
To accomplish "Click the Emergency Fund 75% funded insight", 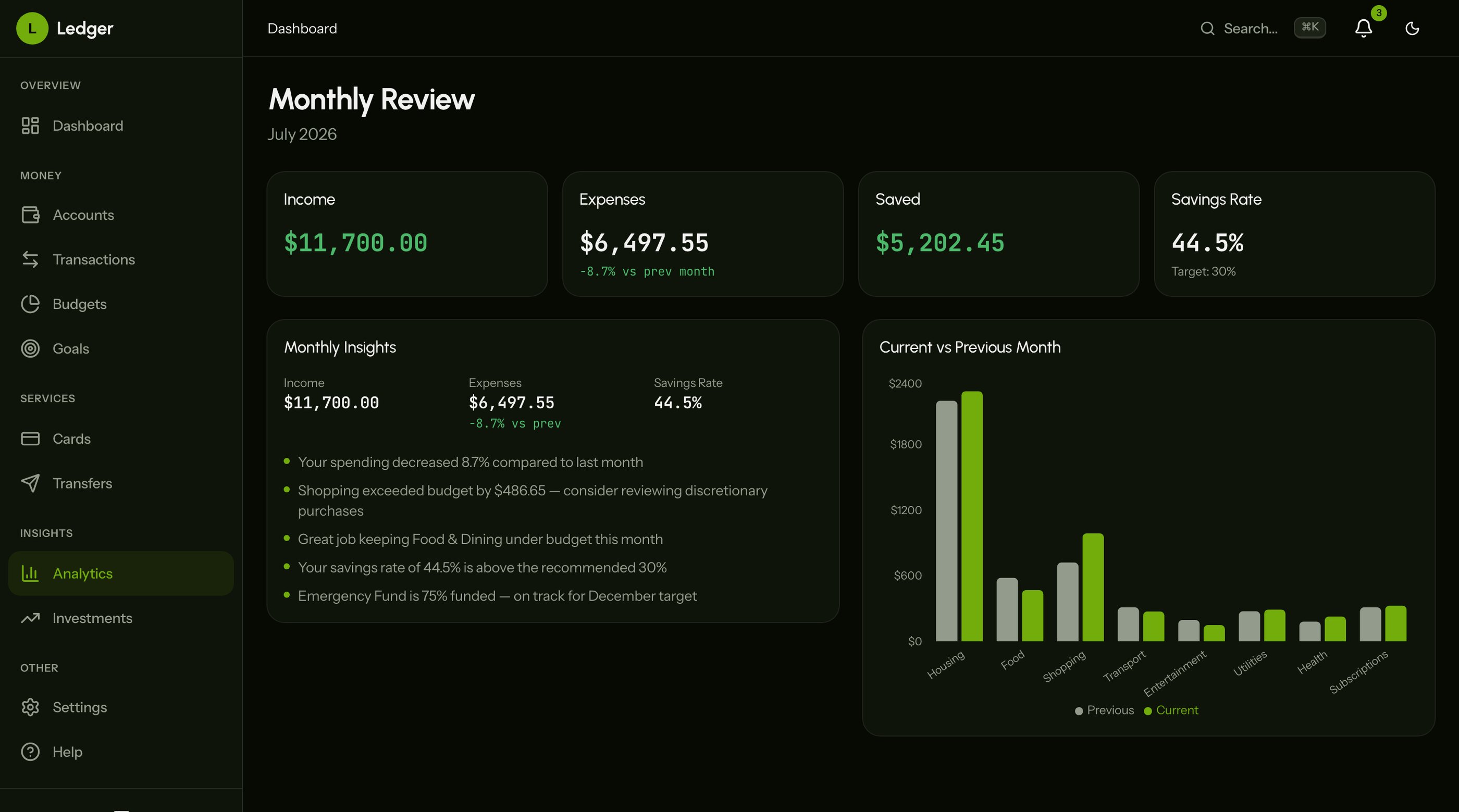I will click(x=497, y=596).
